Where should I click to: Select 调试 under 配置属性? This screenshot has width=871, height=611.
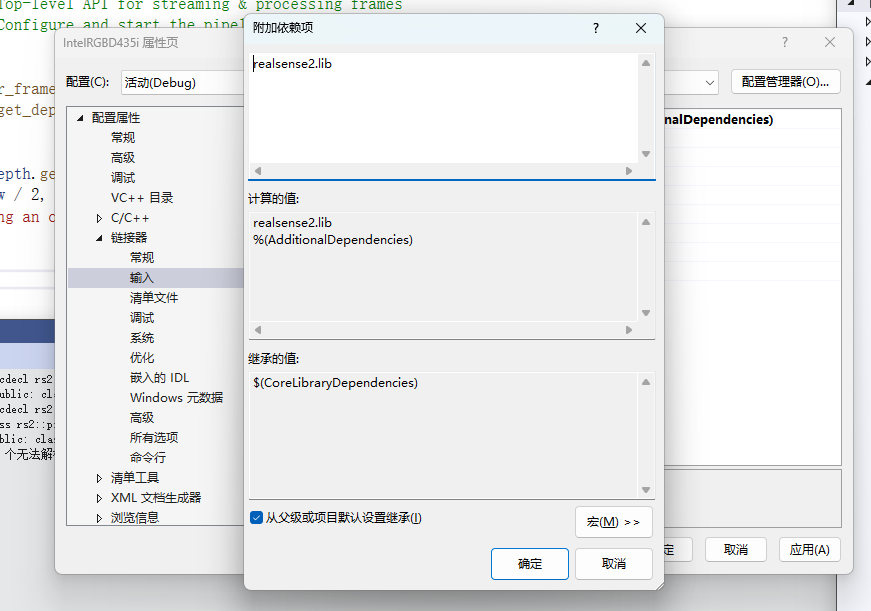click(123, 178)
